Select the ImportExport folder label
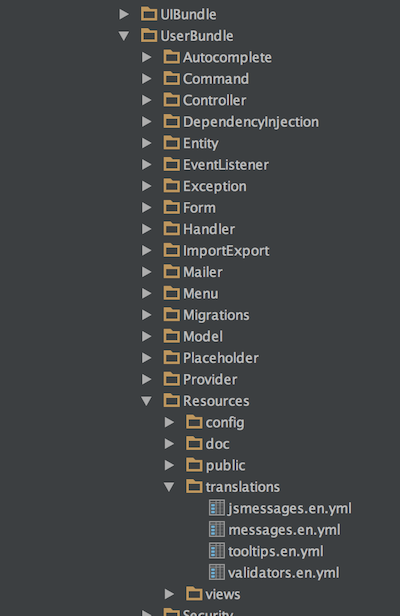The height and width of the screenshot is (616, 400). tap(226, 251)
